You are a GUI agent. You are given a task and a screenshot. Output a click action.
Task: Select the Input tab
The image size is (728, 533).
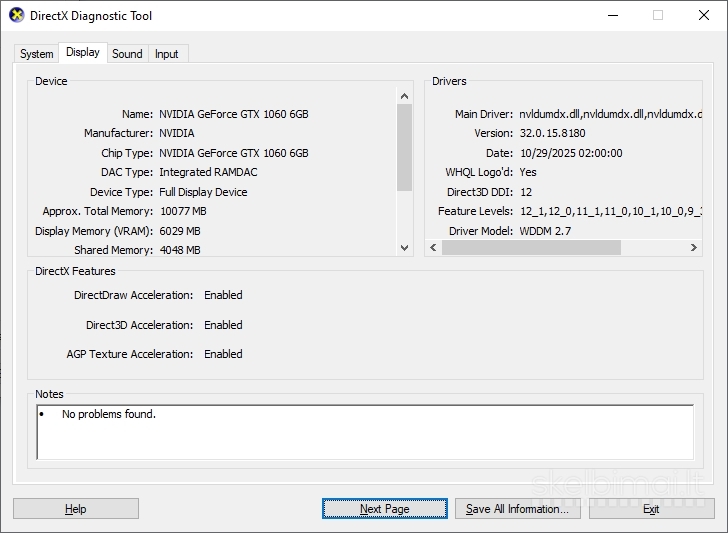(x=167, y=54)
